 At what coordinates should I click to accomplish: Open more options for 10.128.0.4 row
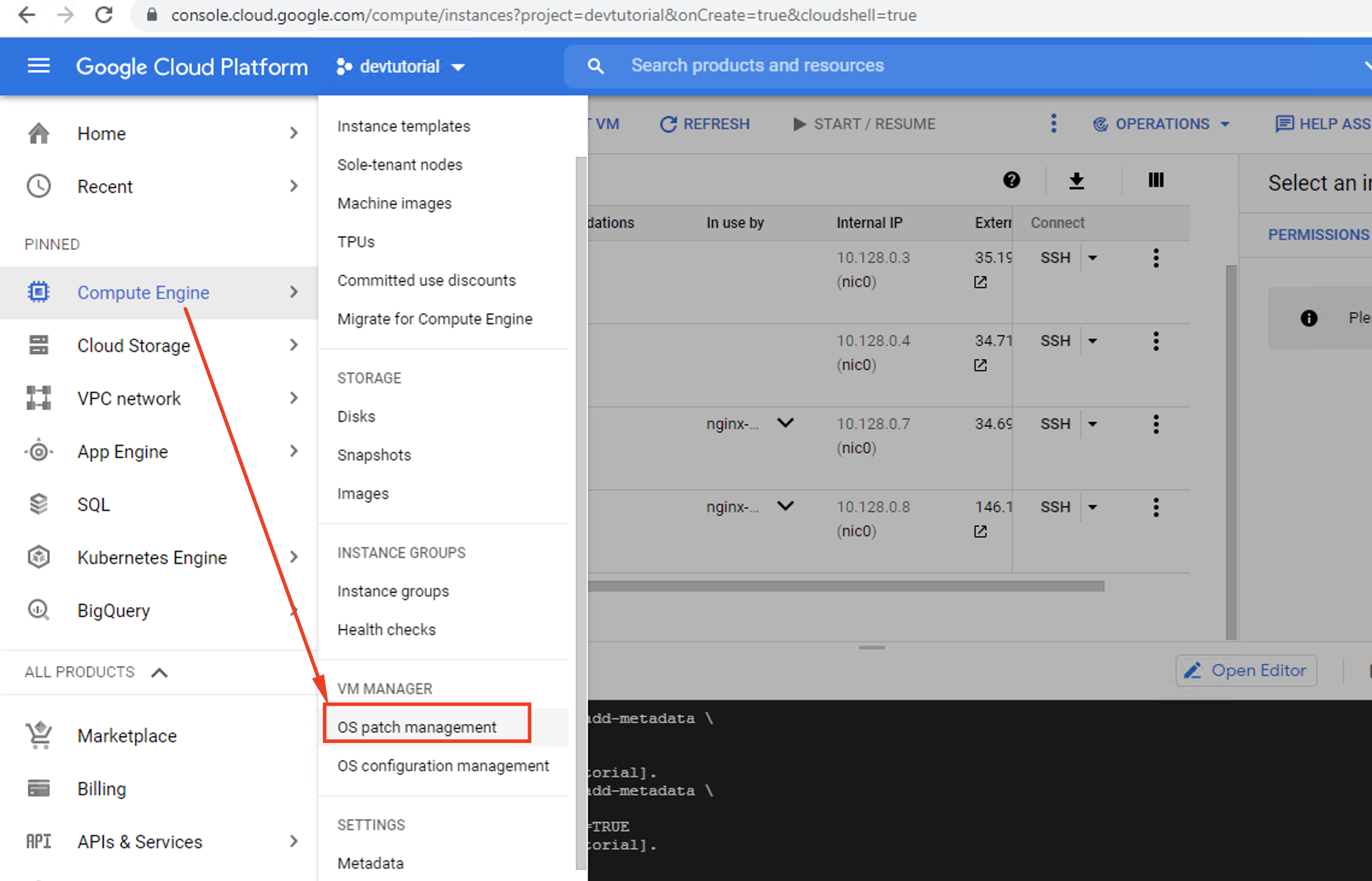point(1156,341)
